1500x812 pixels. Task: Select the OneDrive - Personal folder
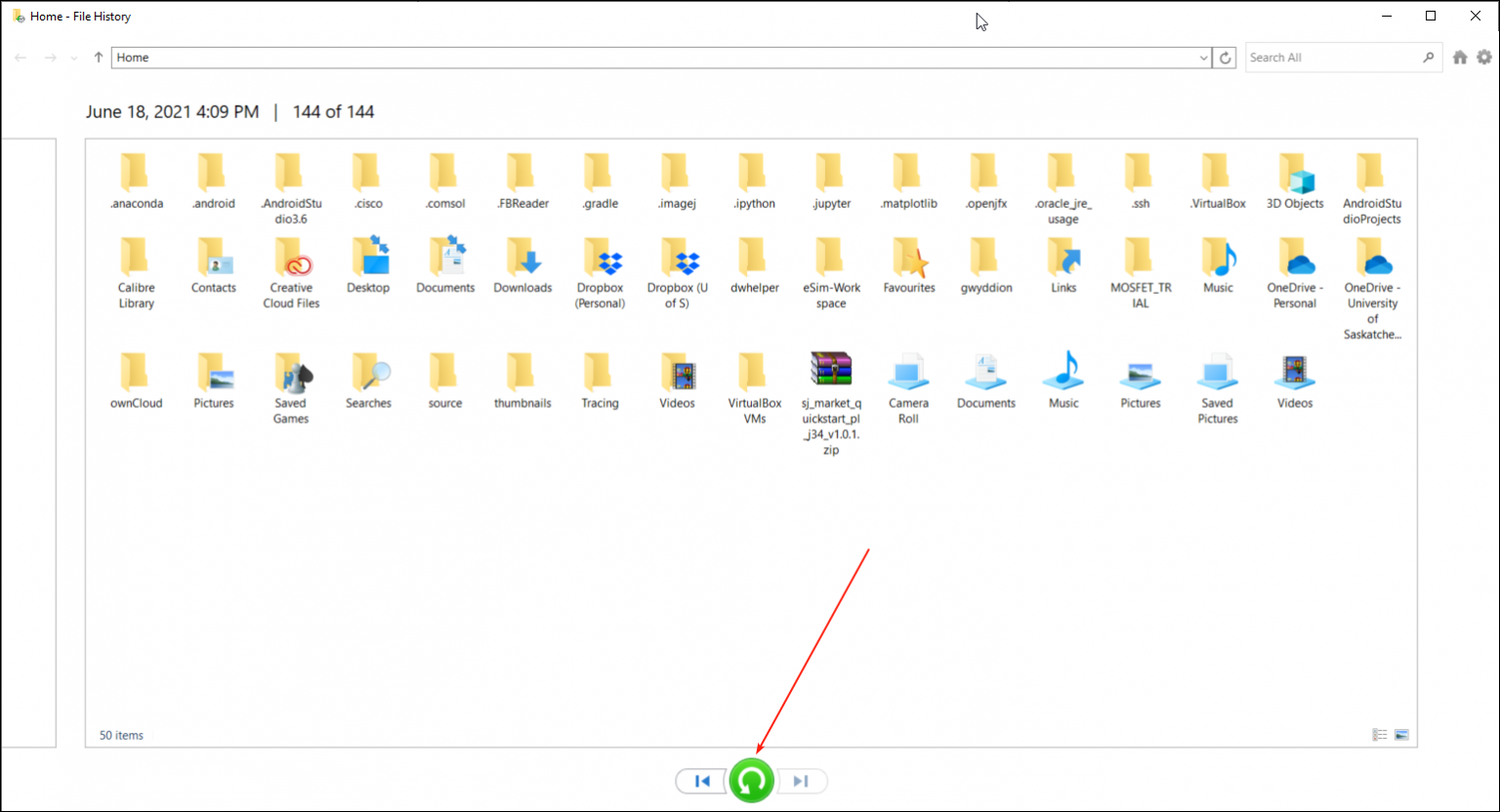click(x=1295, y=272)
